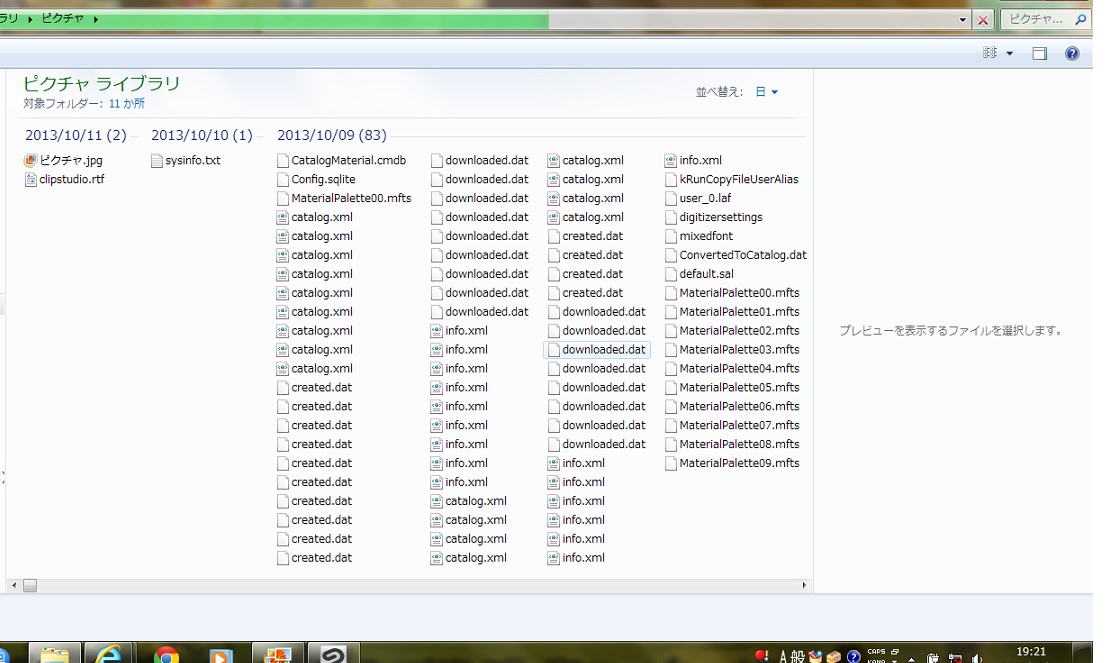Select the sysinfo.txt file icon
1113x663 pixels.
[x=157, y=160]
